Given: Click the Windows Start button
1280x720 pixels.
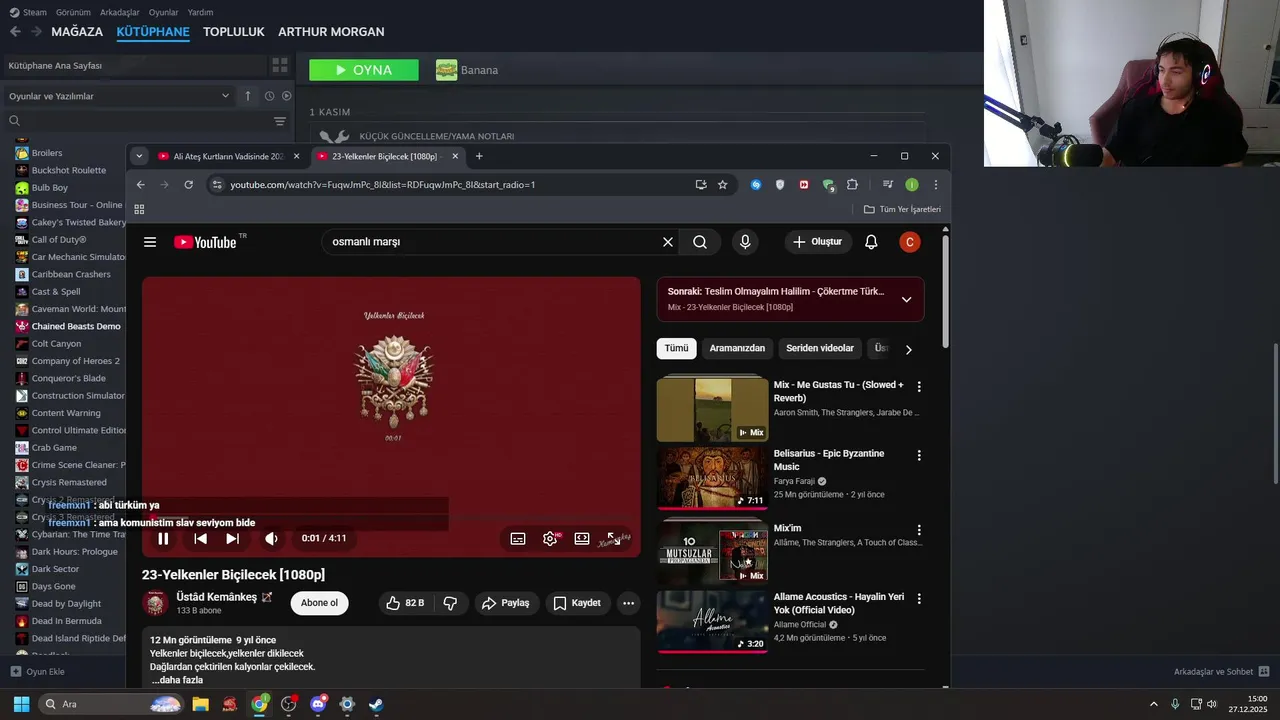Looking at the screenshot, I should coord(21,704).
